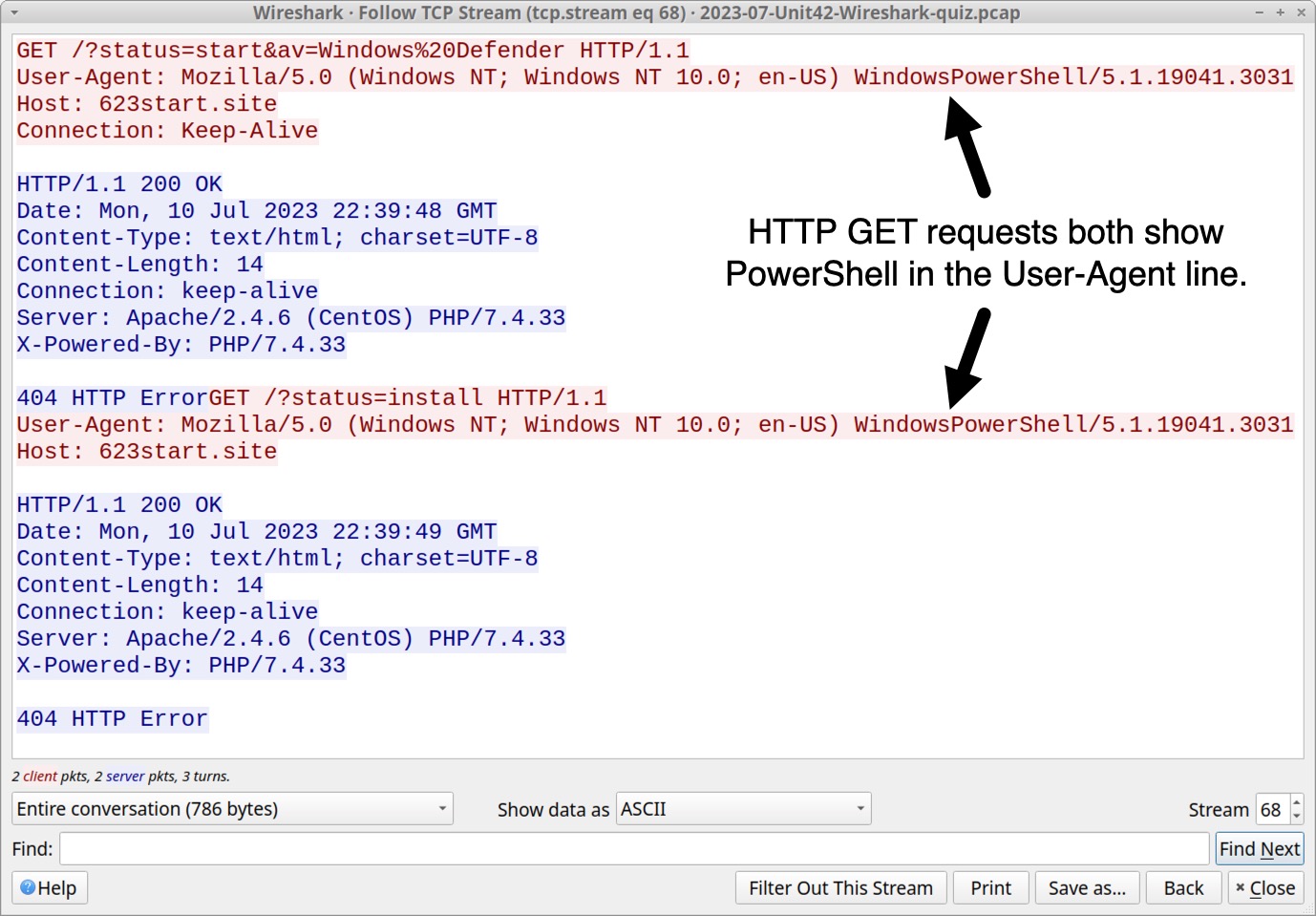
Task: Print the TCP stream contents
Action: point(990,887)
